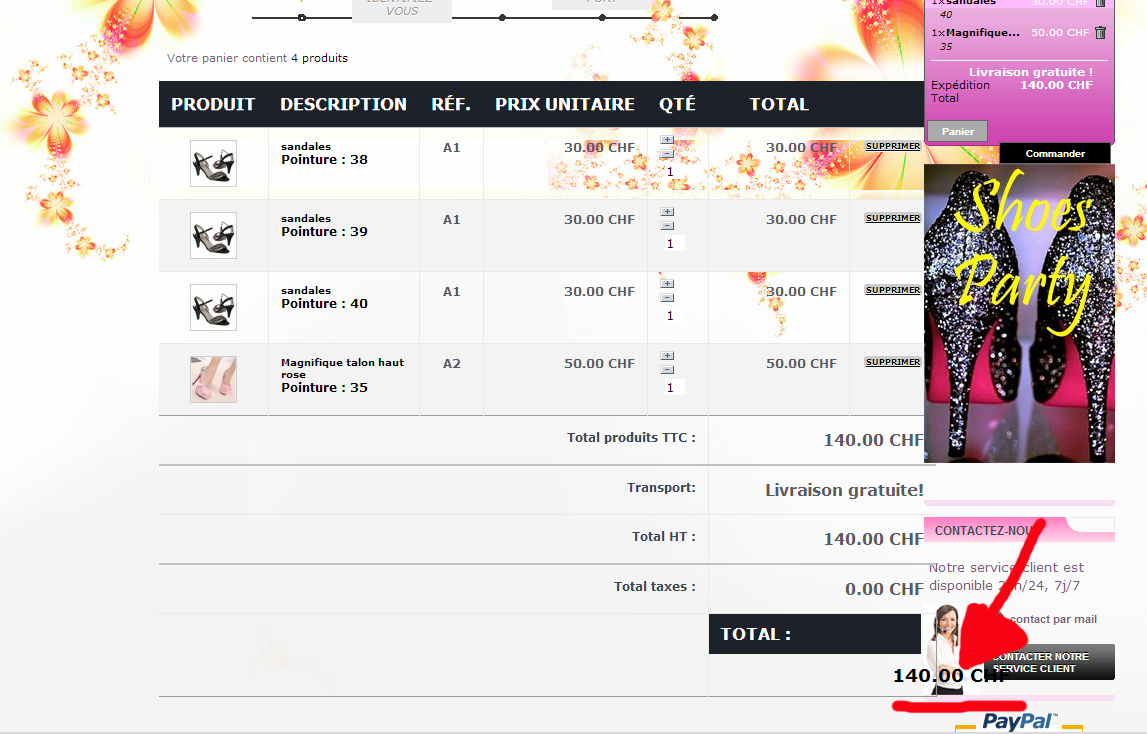Click Supprimer for Magnifique talon haut rose
The height and width of the screenshot is (734, 1147).
coord(892,362)
